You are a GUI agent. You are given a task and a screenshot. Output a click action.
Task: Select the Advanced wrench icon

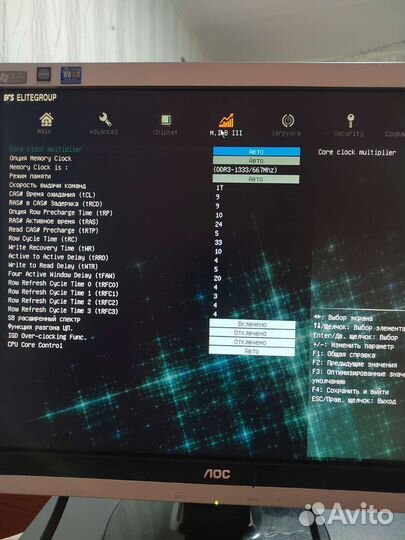coord(105,120)
